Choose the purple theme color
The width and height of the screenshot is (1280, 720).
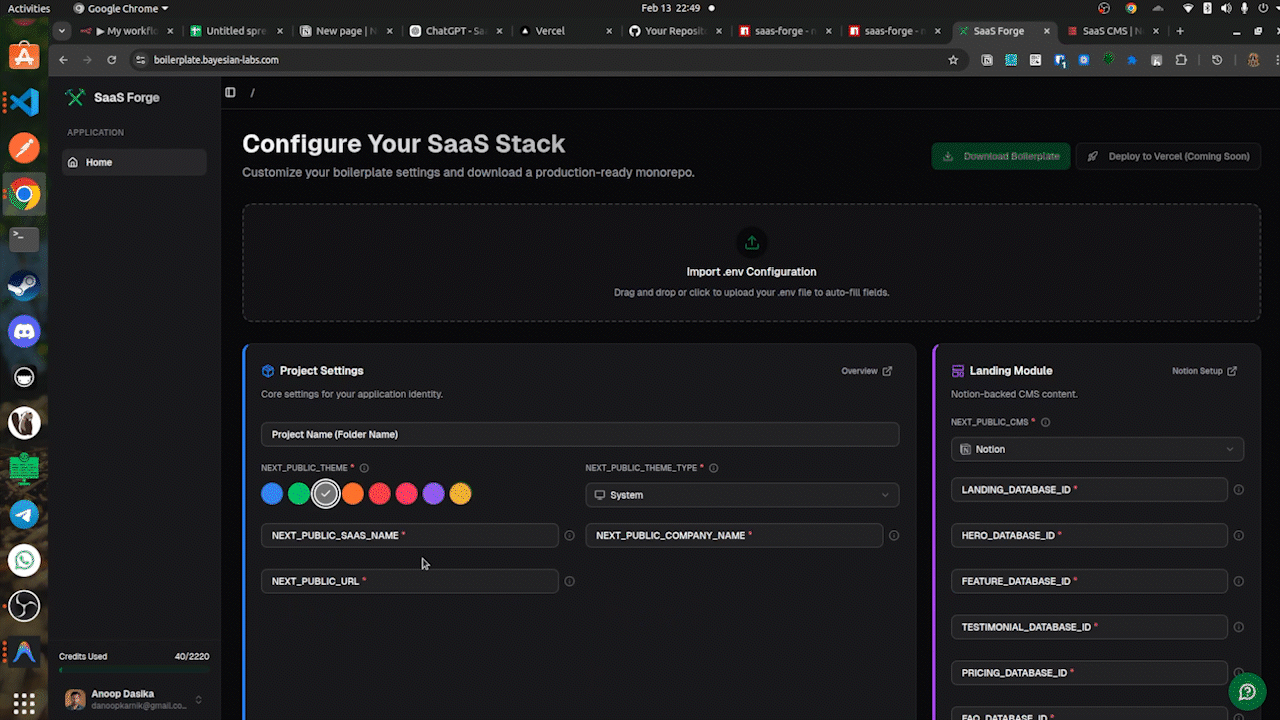point(433,494)
